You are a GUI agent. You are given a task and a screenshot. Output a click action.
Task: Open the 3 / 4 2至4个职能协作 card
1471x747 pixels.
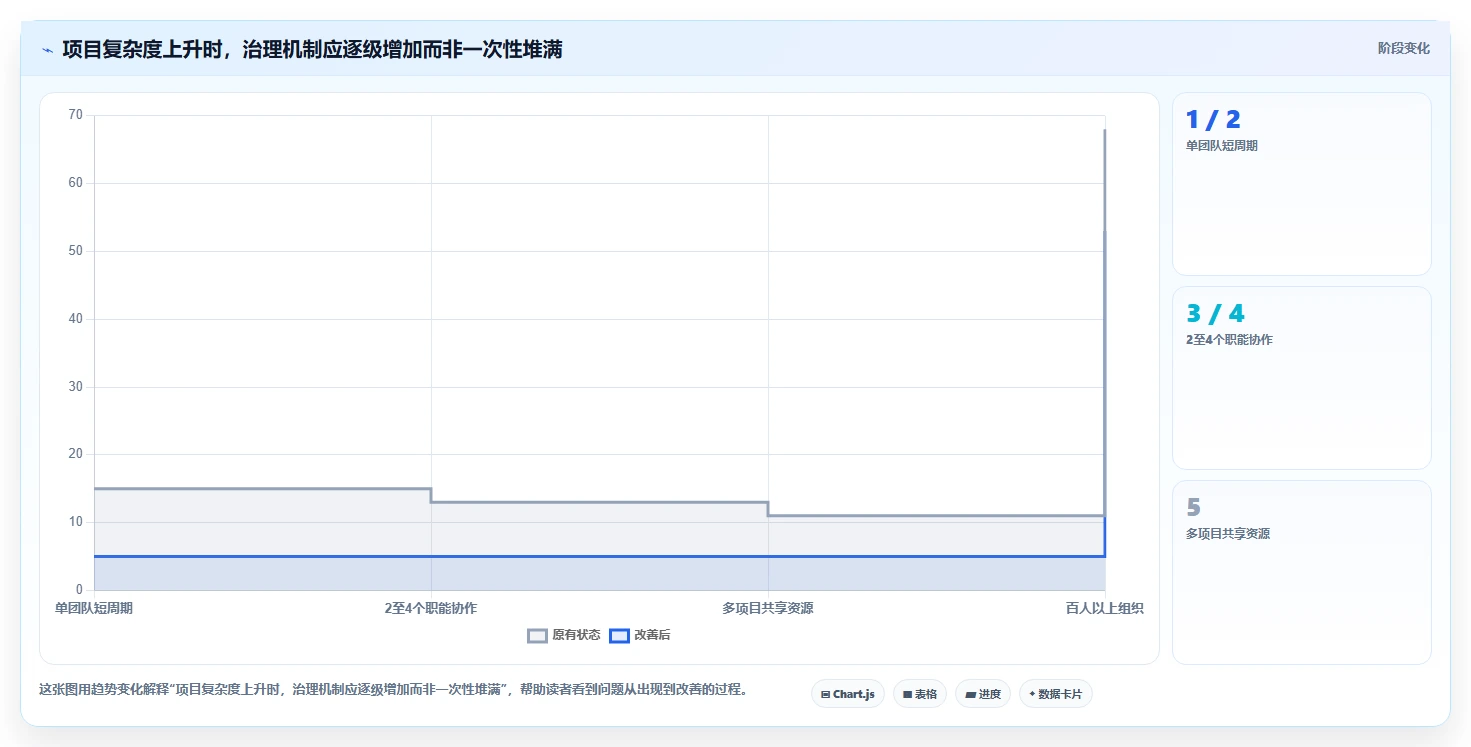1301,378
